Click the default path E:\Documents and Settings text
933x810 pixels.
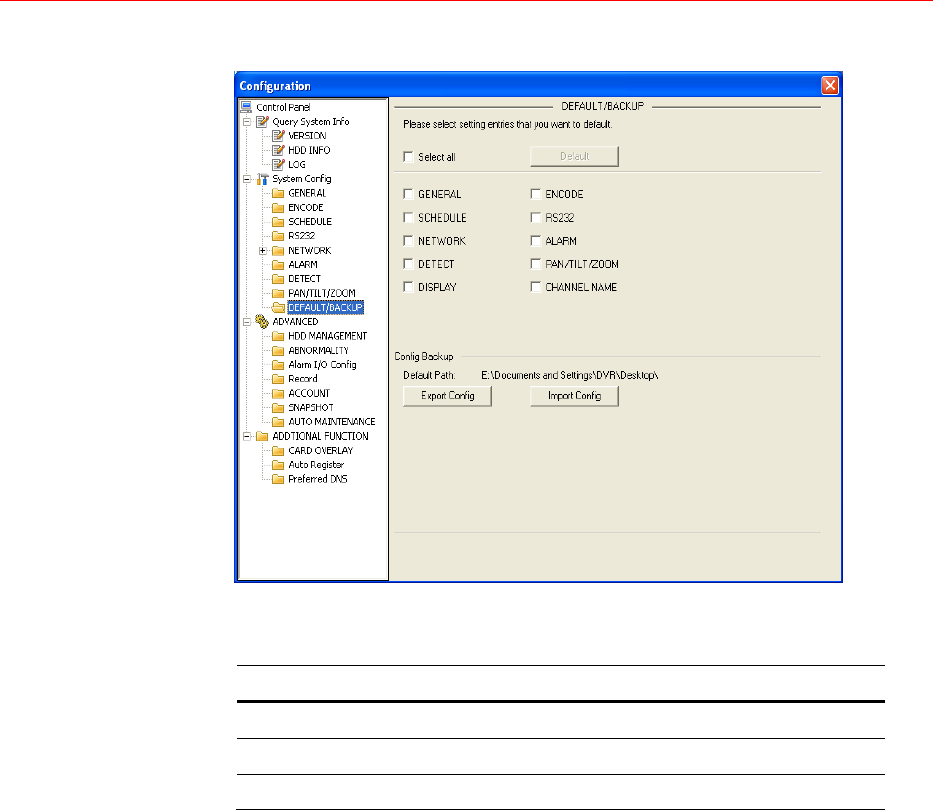coord(569,376)
